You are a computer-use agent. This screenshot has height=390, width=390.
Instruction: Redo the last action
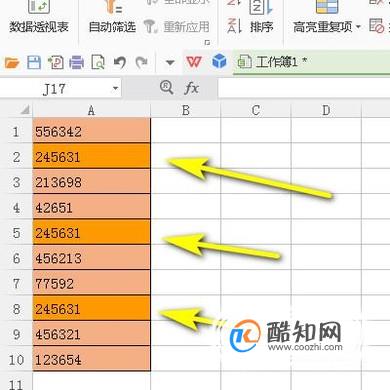tap(142, 62)
